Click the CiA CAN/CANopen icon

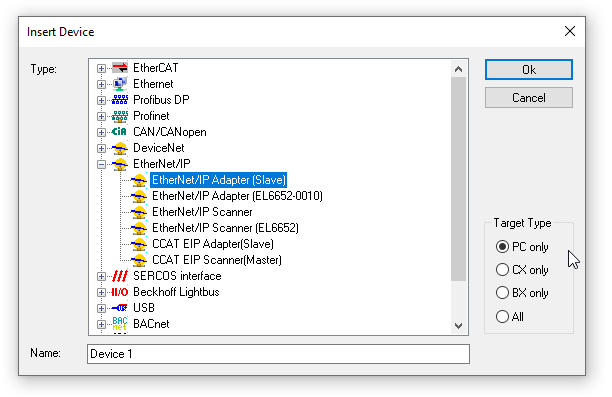coord(120,132)
